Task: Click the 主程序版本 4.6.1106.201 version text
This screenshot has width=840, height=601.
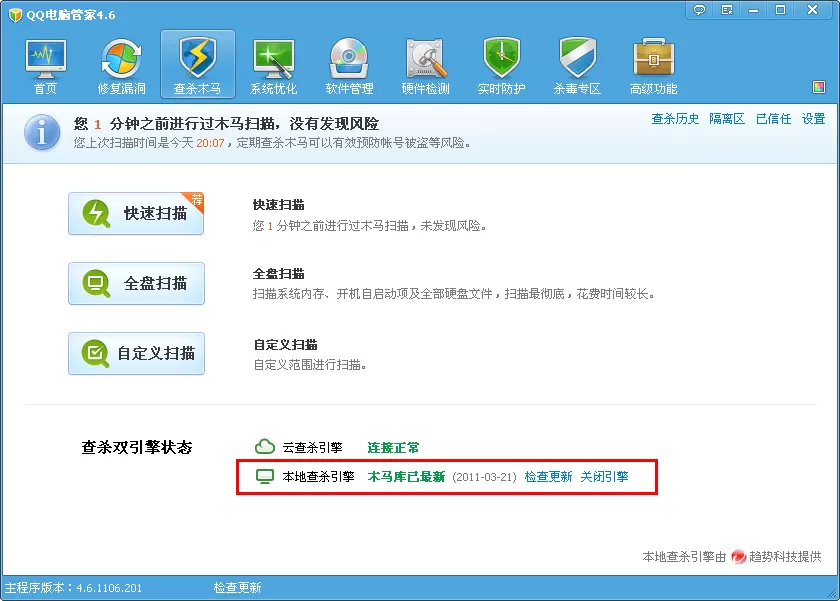Action: (73, 588)
